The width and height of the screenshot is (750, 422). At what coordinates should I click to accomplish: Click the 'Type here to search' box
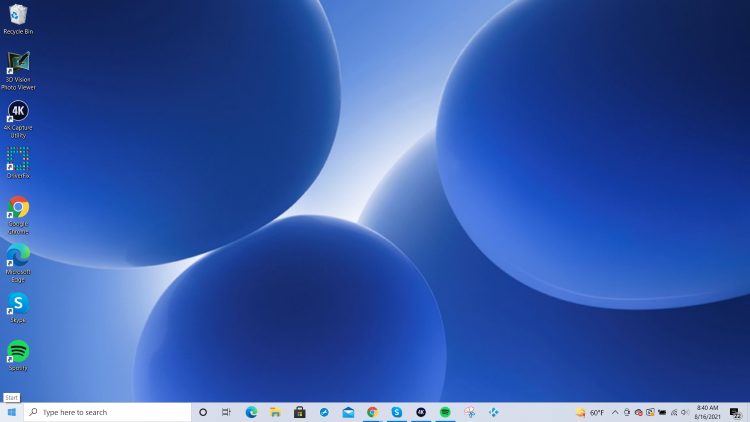tap(107, 412)
